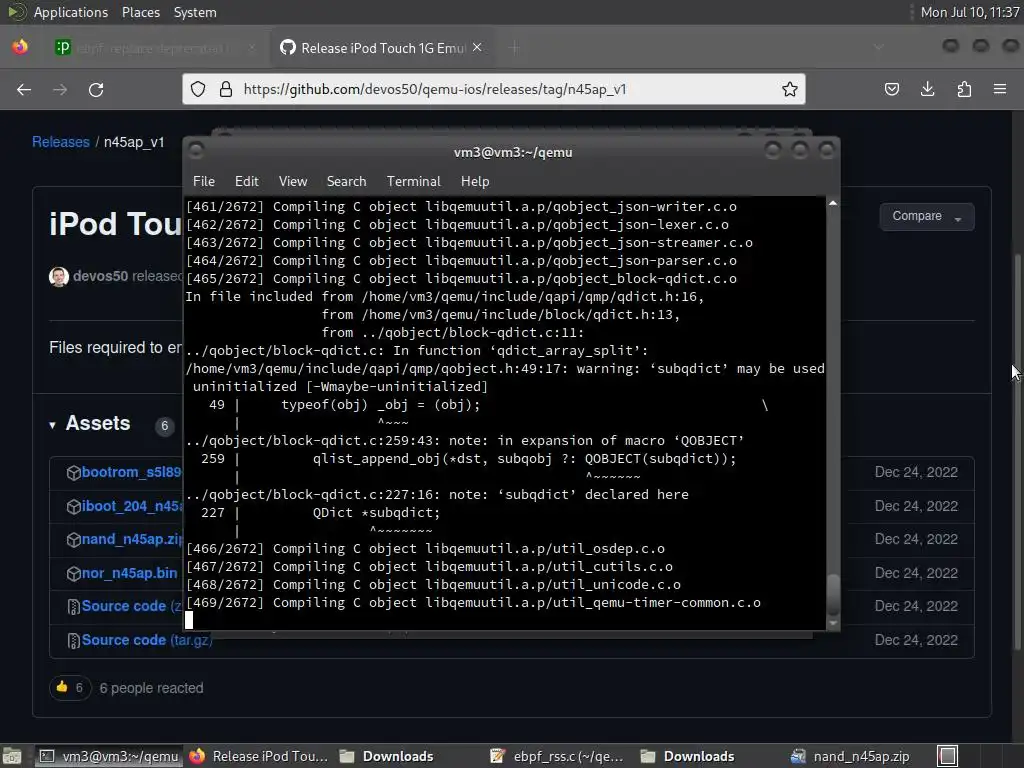Show the site security padlock info
The height and width of the screenshot is (768, 1024).
[226, 89]
